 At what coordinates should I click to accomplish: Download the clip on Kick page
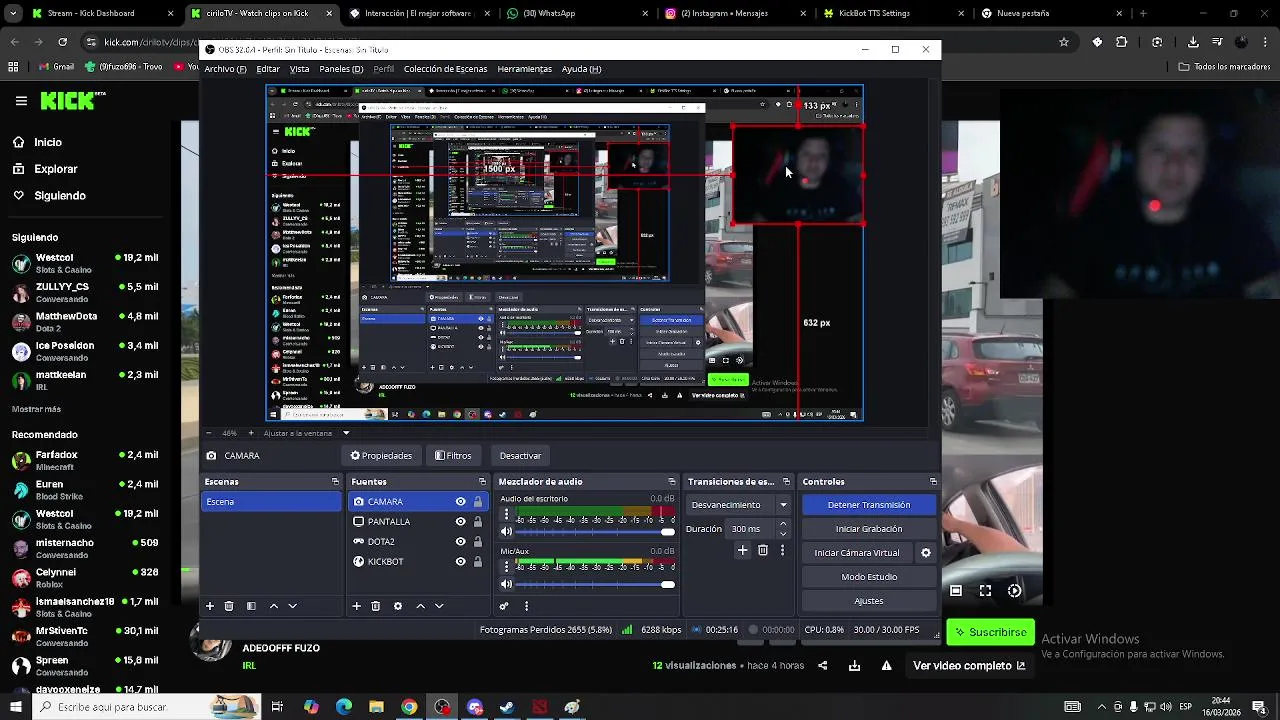[855, 666]
